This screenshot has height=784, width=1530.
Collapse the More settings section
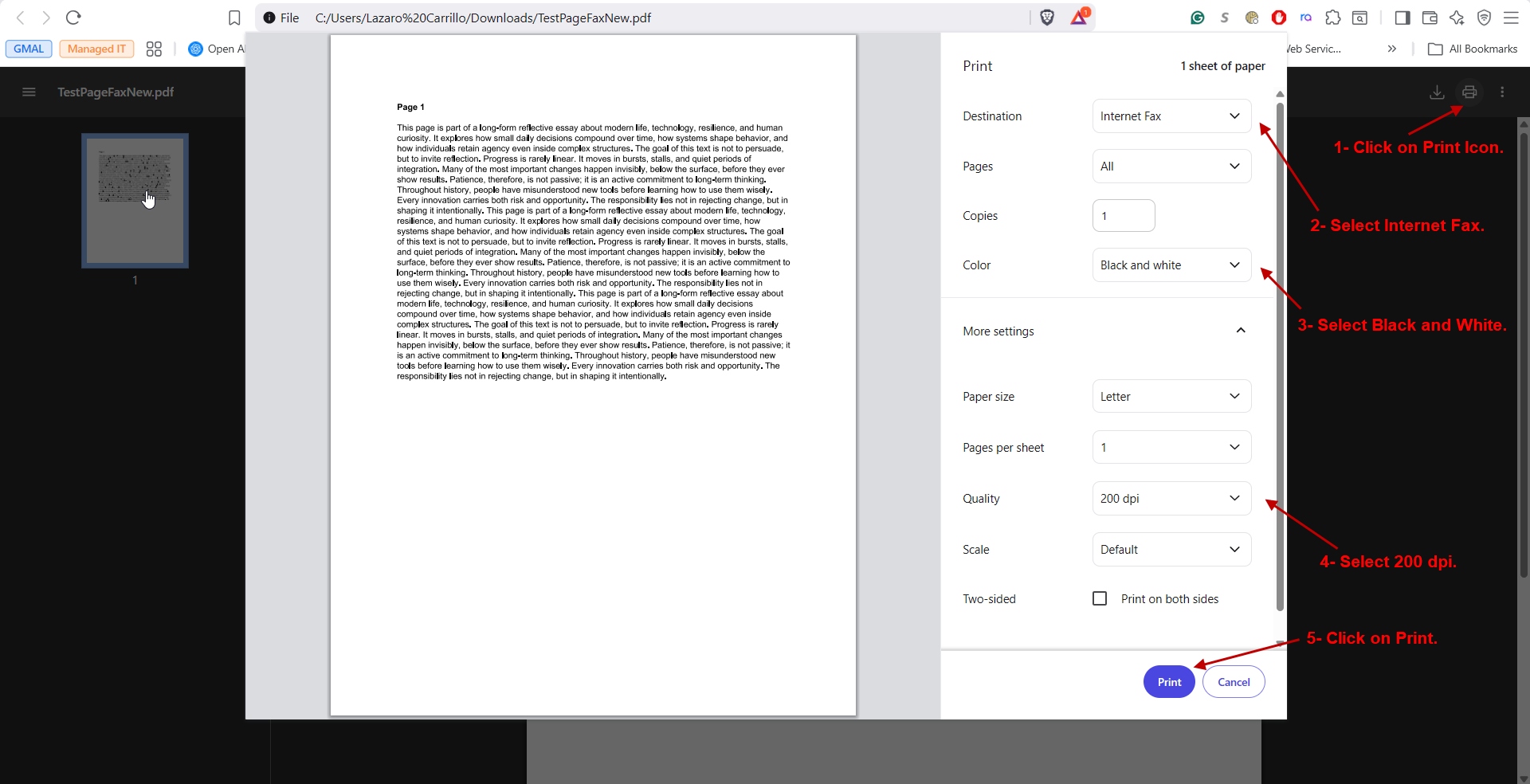click(1240, 331)
